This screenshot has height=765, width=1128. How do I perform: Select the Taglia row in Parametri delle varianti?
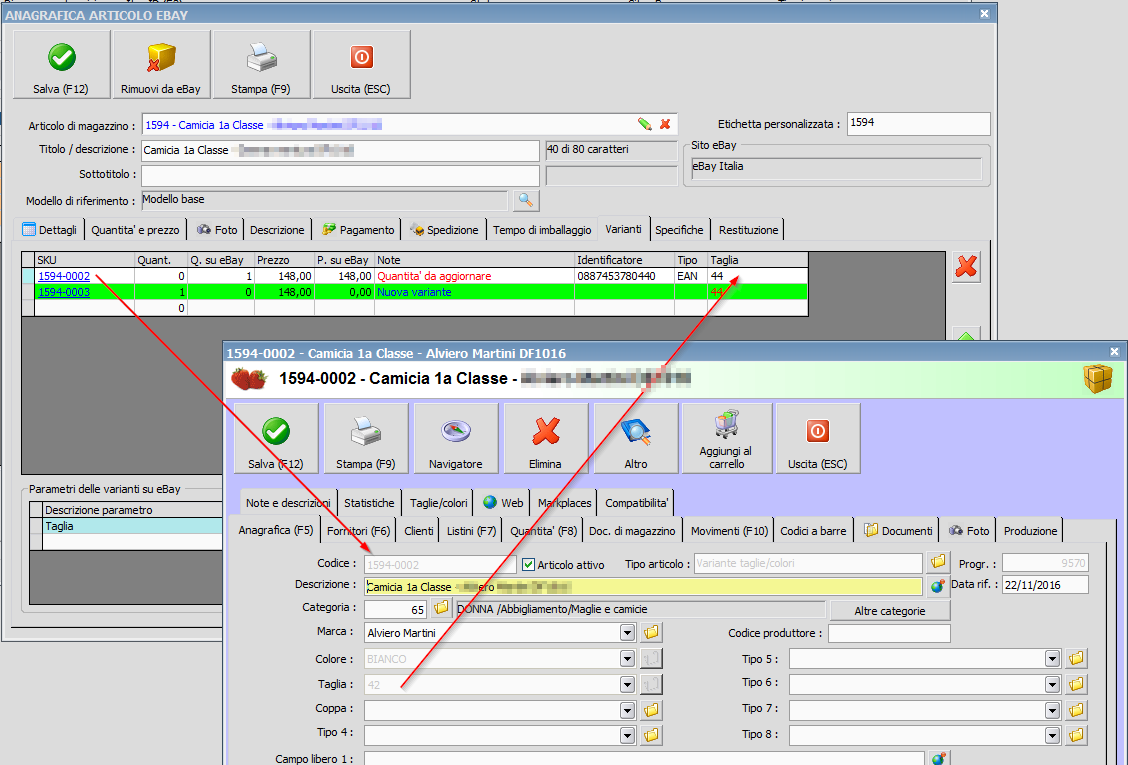[132, 526]
